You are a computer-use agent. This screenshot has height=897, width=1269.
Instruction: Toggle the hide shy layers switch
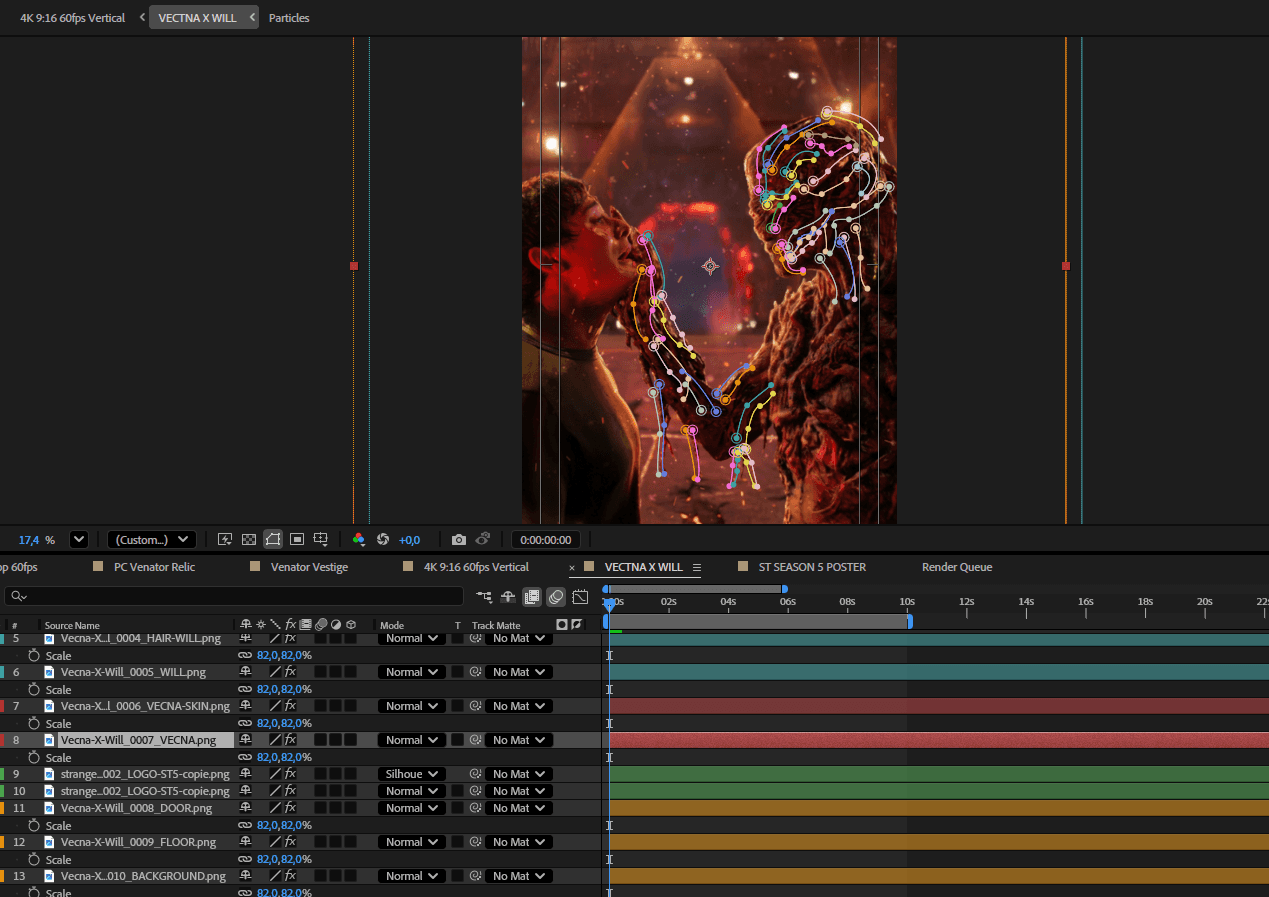pyautogui.click(x=508, y=597)
